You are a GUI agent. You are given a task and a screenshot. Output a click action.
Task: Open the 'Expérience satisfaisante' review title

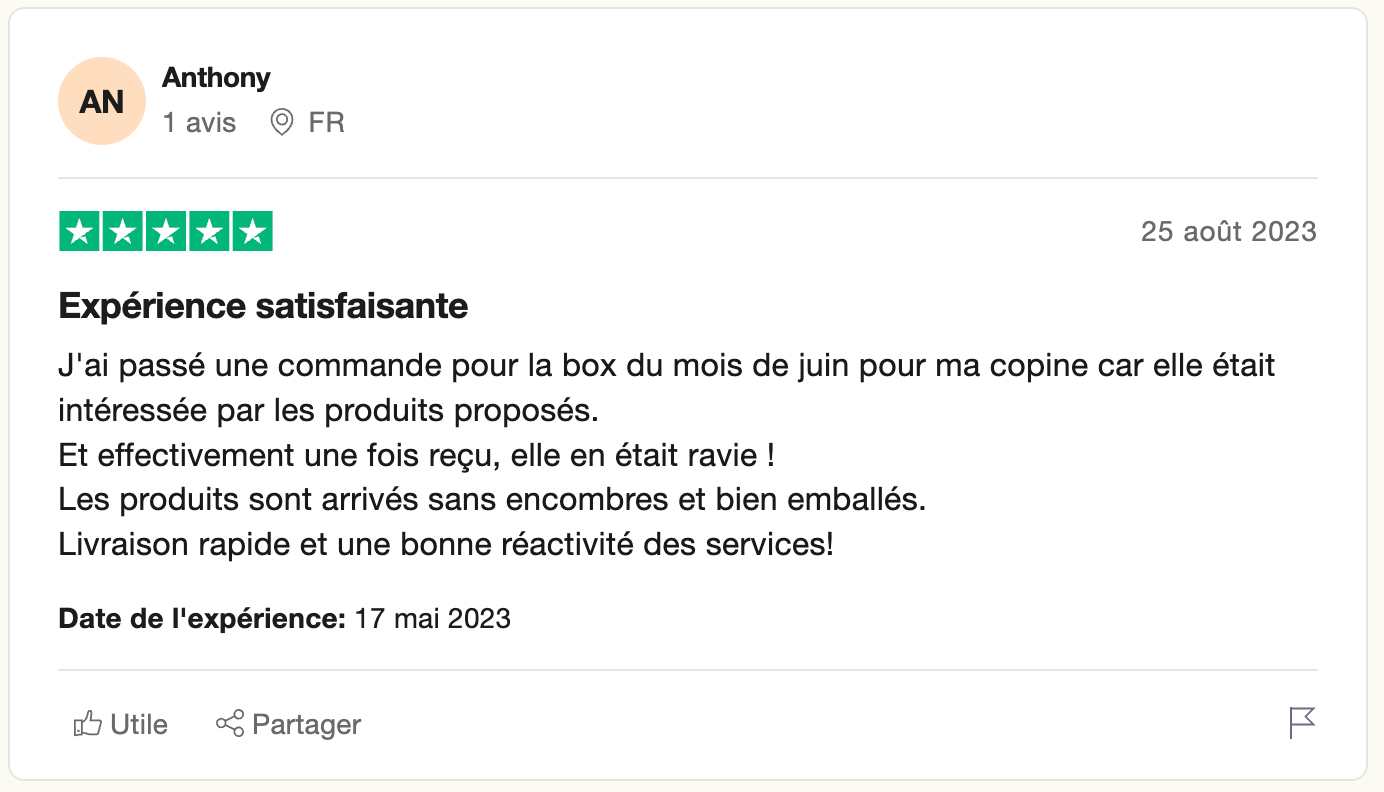(x=264, y=306)
